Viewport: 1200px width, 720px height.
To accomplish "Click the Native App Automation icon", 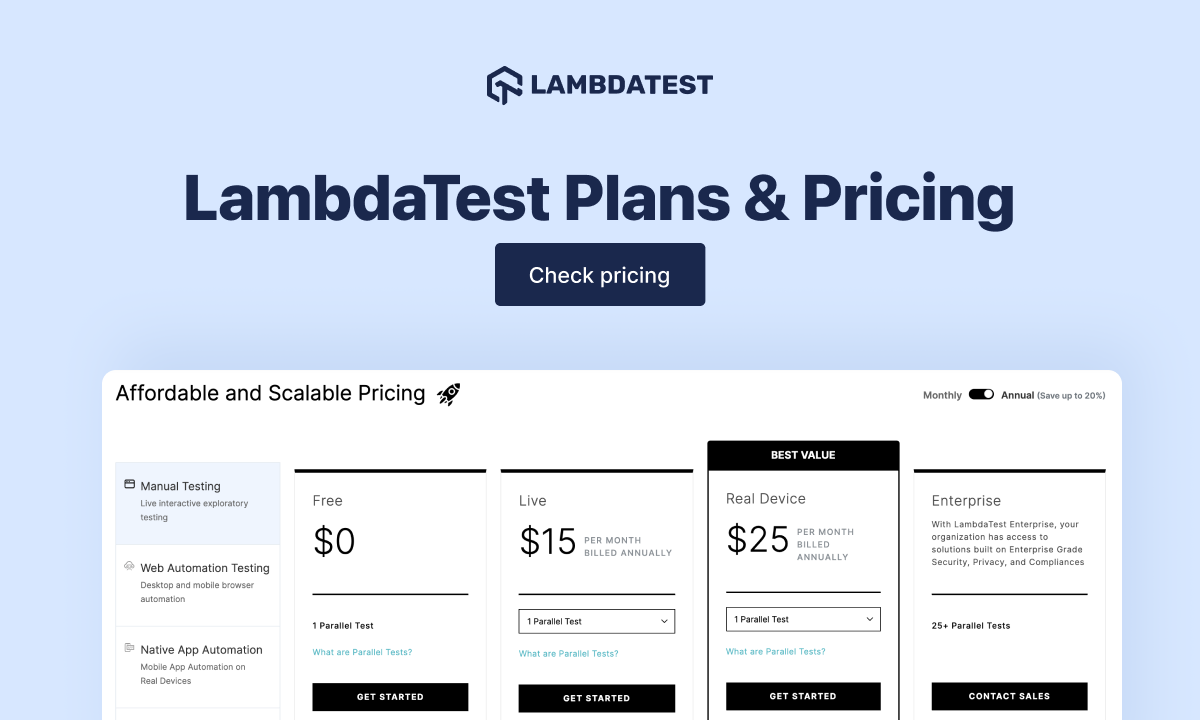I will click(x=129, y=648).
